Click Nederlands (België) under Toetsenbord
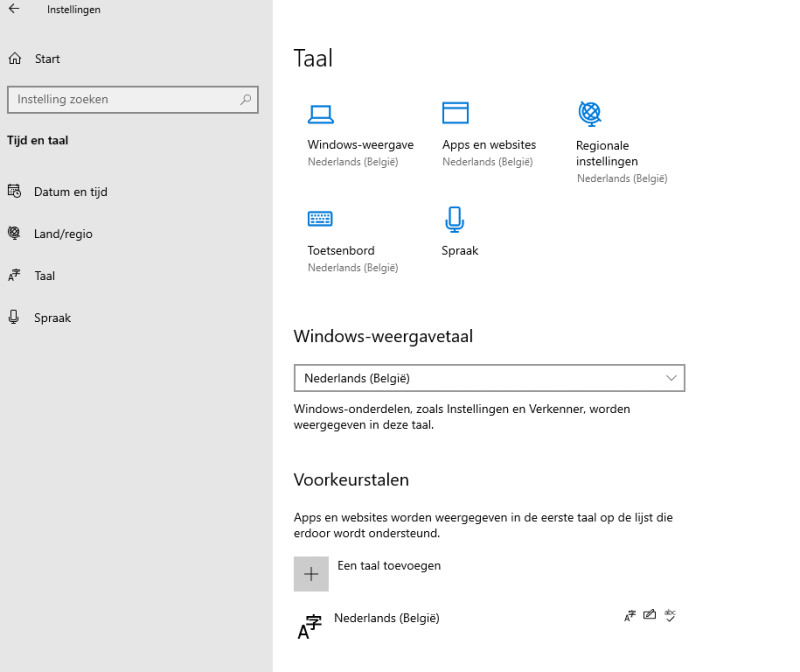Screen dimensions: 800x672 (x=353, y=268)
